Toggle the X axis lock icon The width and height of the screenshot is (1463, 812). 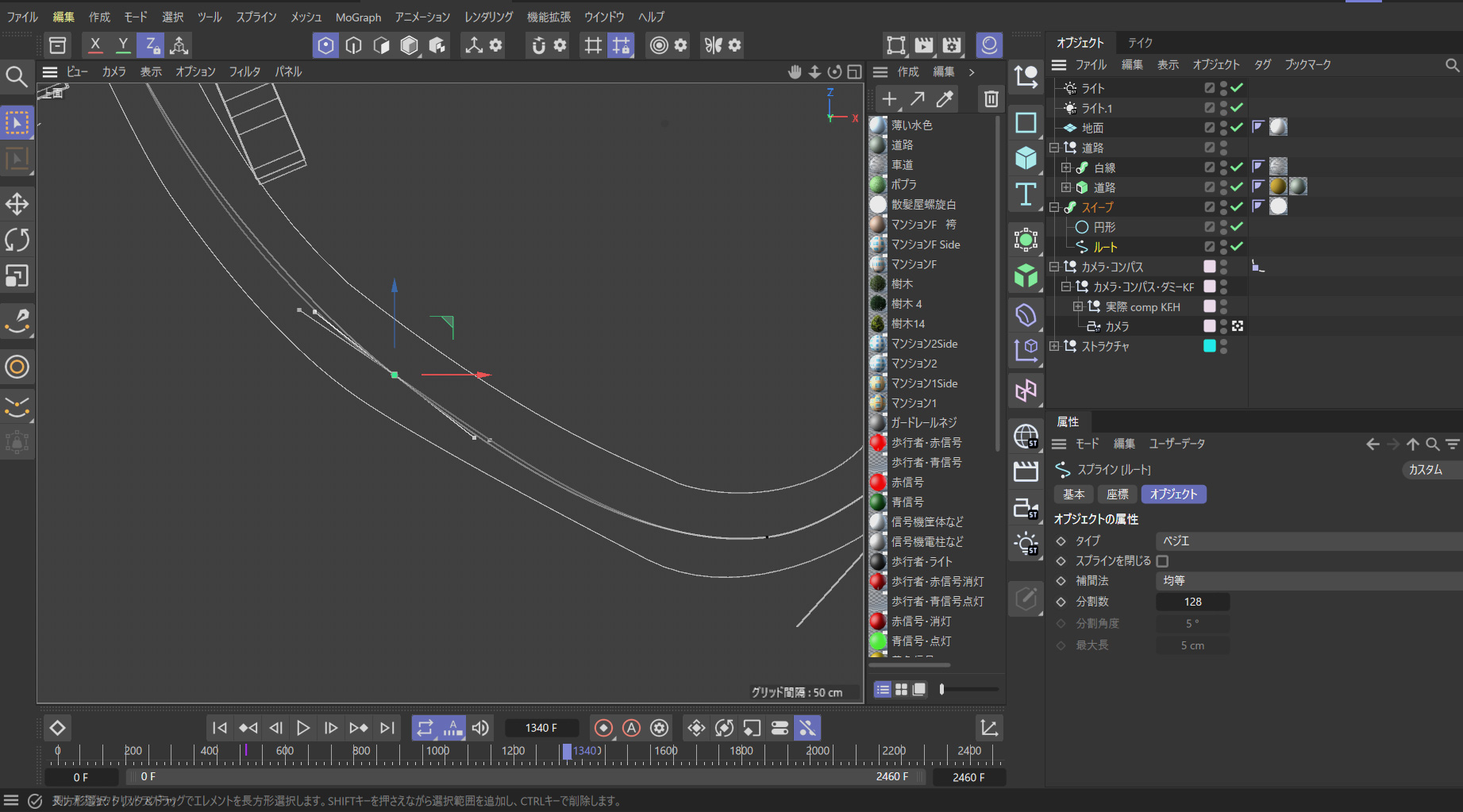click(95, 45)
